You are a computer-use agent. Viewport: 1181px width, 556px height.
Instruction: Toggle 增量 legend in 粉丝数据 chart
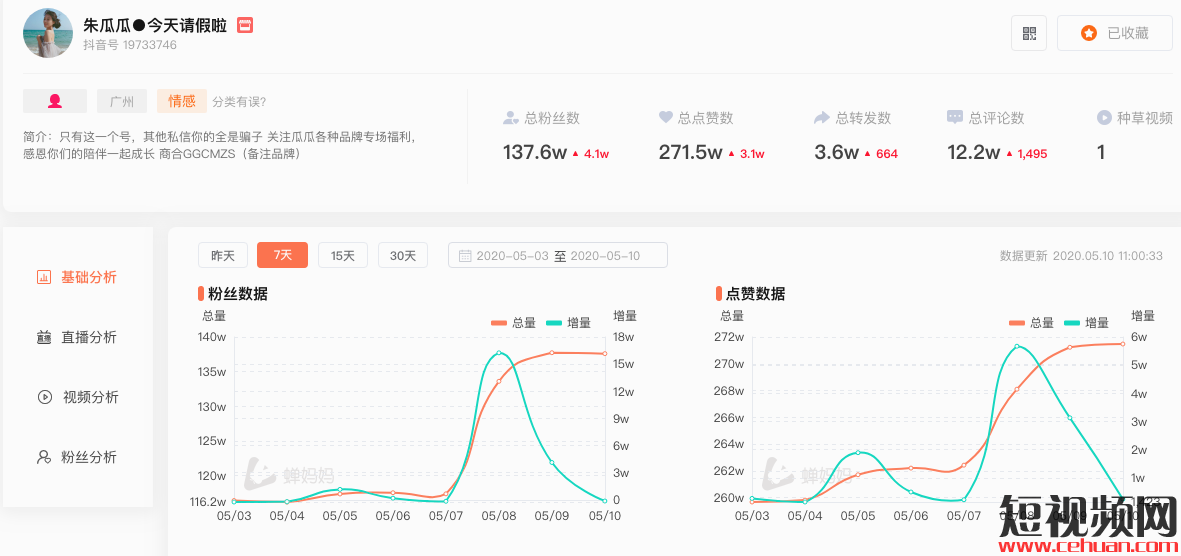pyautogui.click(x=568, y=322)
